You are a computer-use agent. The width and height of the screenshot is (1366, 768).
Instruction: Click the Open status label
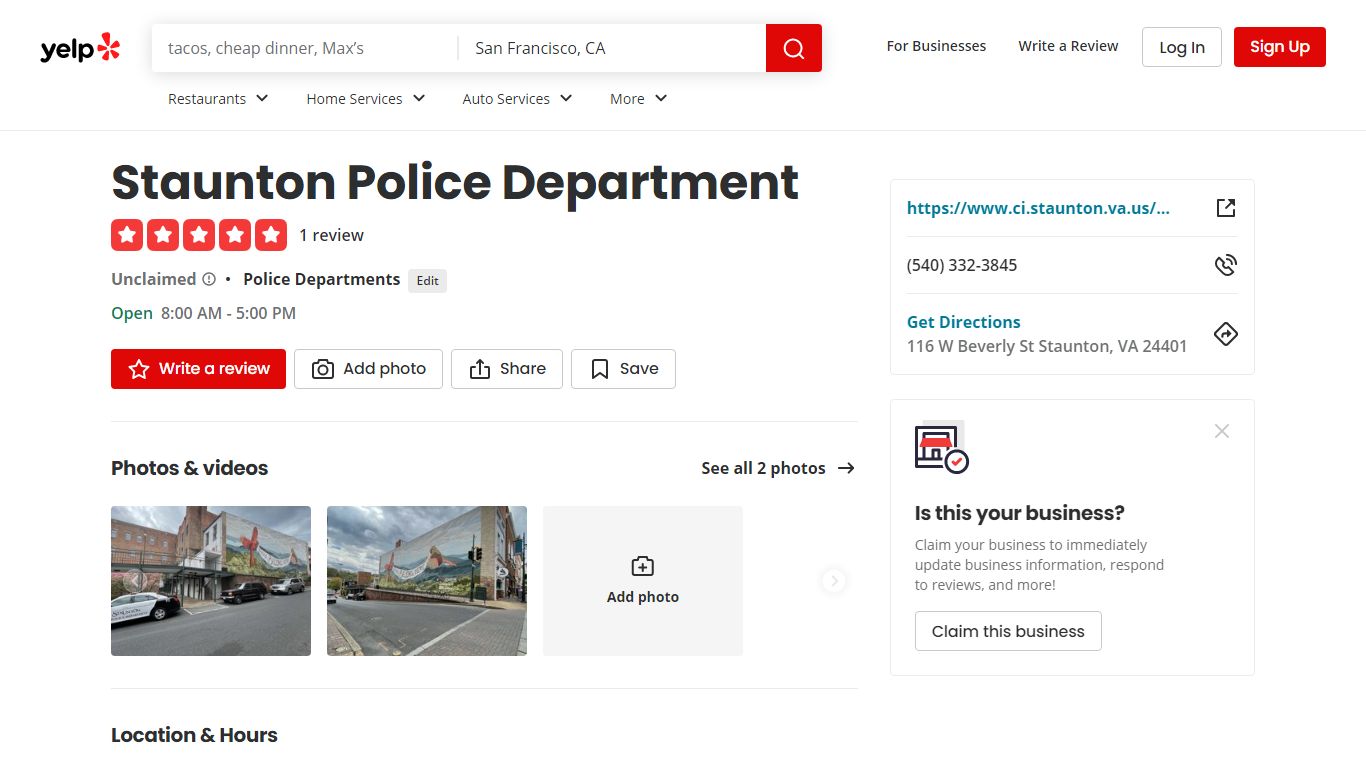[x=132, y=313]
